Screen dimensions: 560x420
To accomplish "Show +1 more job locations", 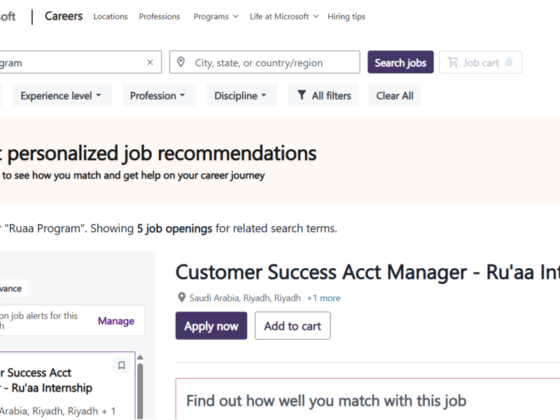I will pyautogui.click(x=324, y=298).
